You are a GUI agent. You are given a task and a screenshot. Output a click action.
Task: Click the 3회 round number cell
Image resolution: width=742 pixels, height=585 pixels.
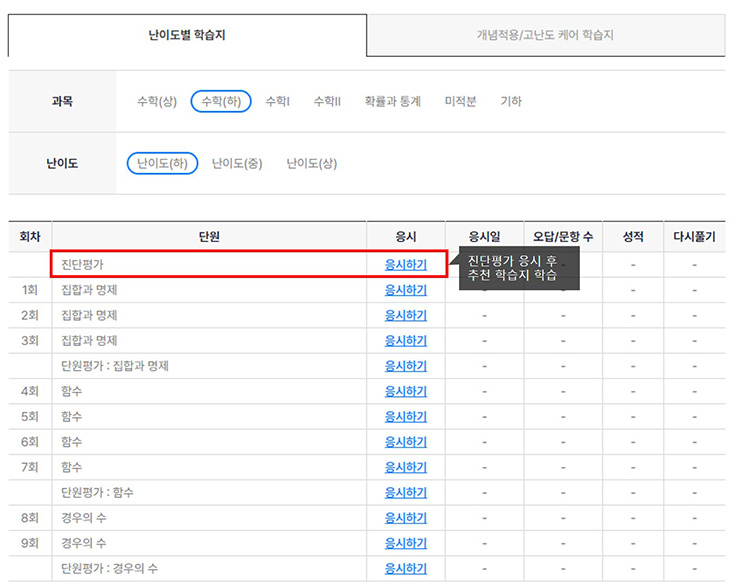click(30, 340)
